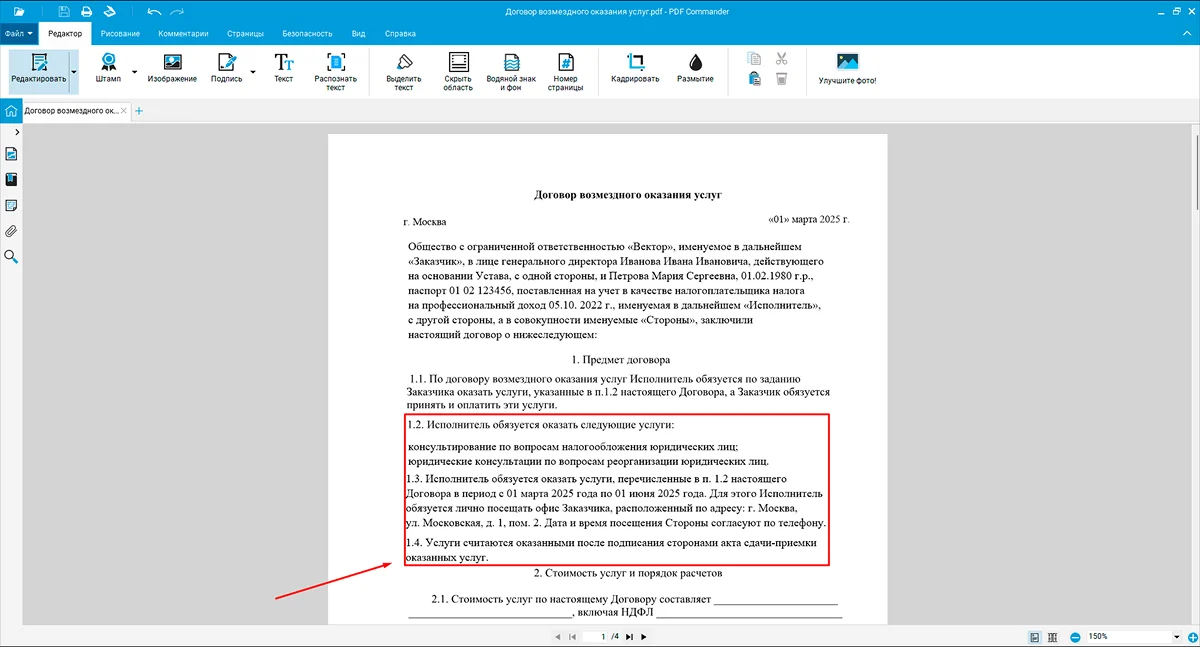Switch to single page view mode
Image resolution: width=1200 pixels, height=647 pixels.
point(1035,636)
